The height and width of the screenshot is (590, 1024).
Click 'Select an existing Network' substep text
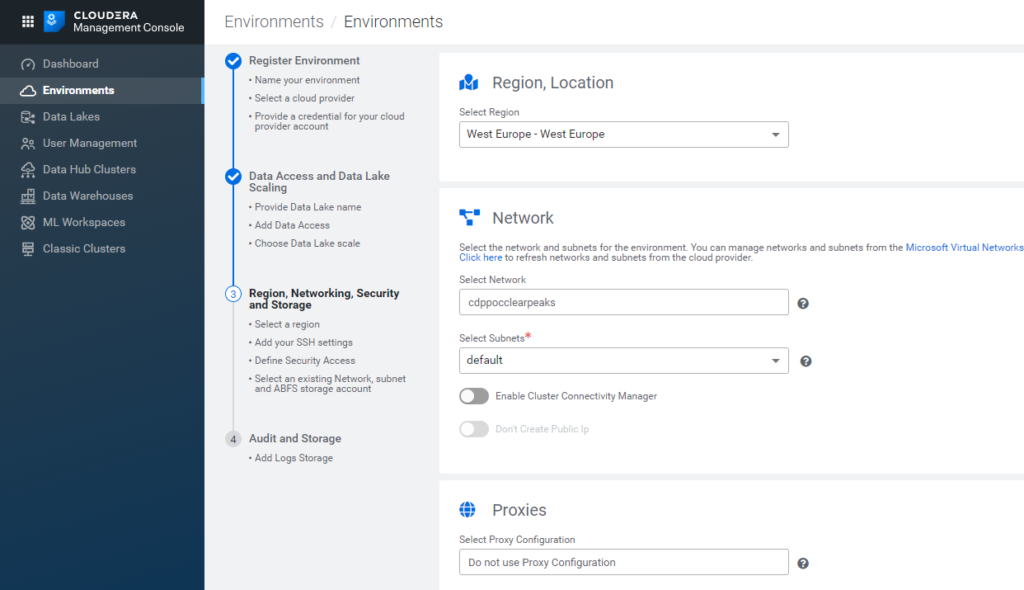tap(330, 384)
